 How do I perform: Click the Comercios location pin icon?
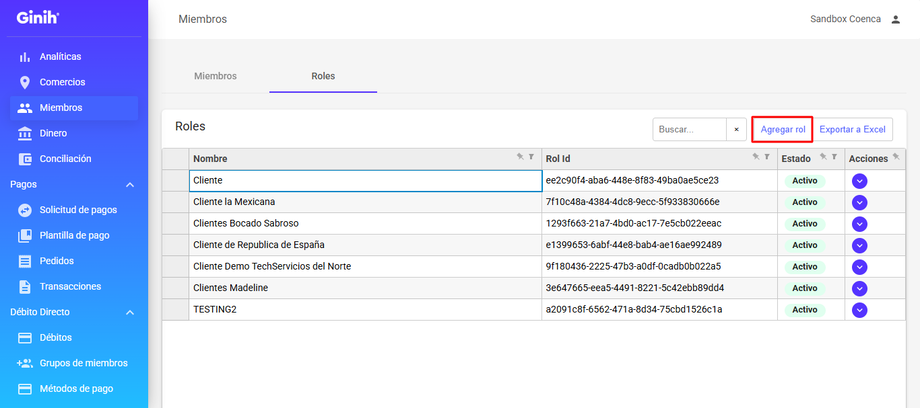pos(25,82)
